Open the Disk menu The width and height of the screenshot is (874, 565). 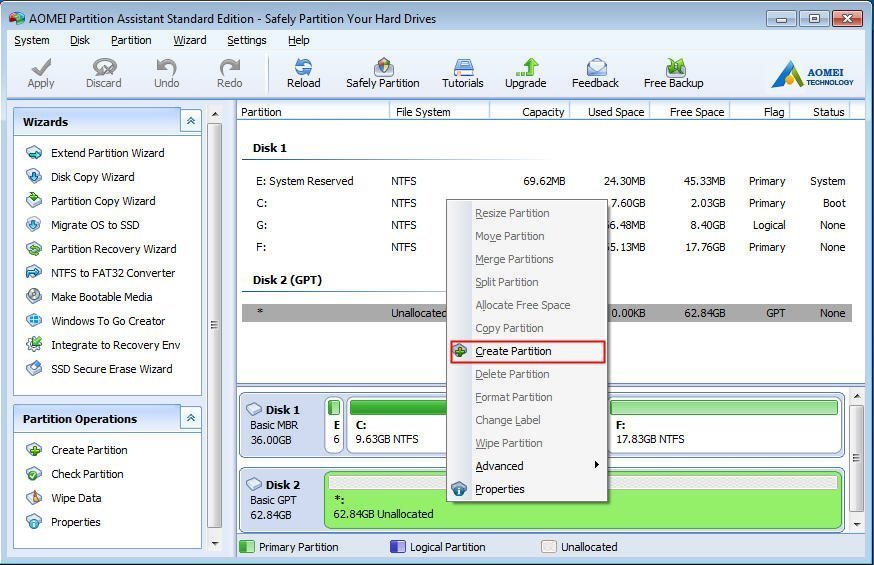tap(80, 40)
